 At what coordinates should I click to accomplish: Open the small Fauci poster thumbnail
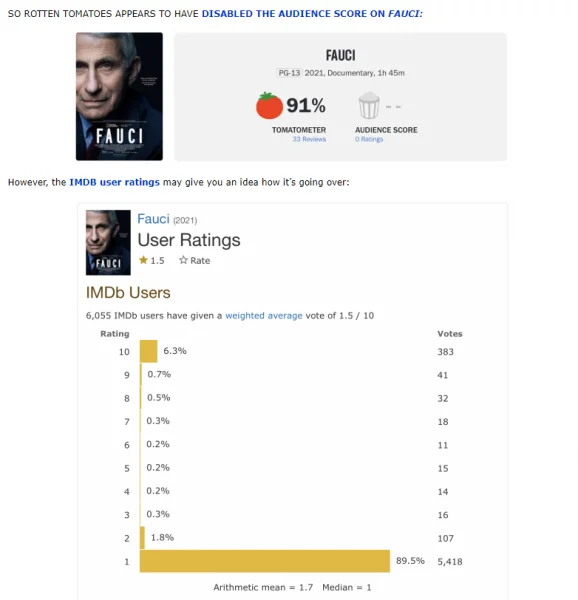[x=108, y=243]
